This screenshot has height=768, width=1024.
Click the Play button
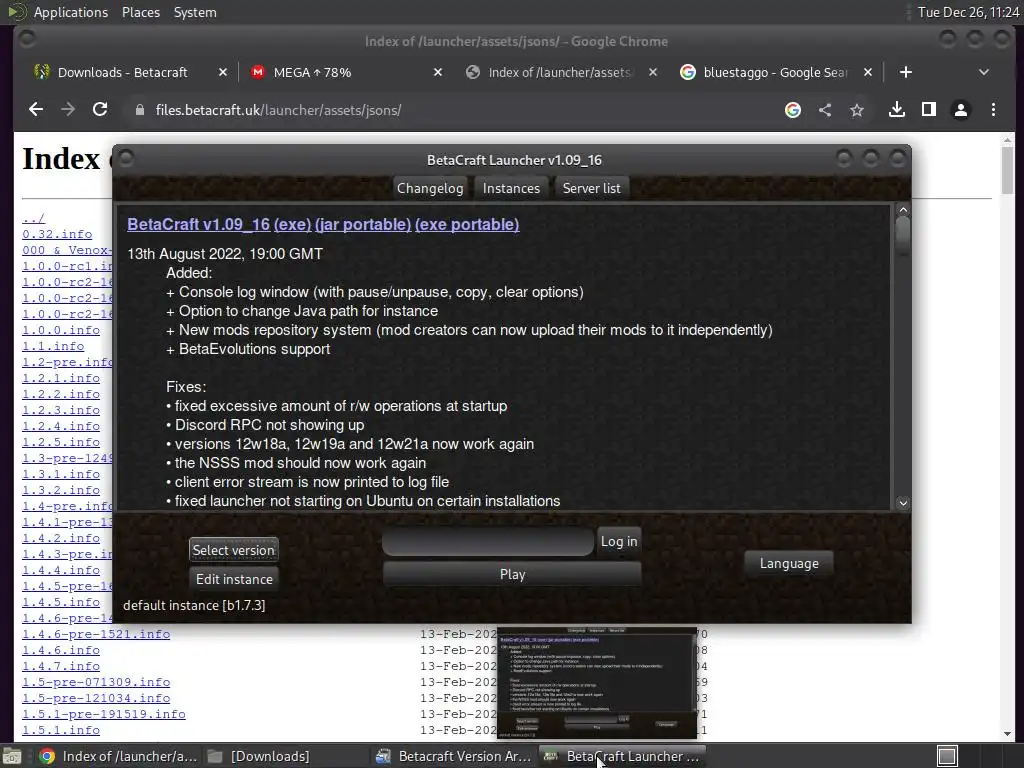pyautogui.click(x=512, y=574)
